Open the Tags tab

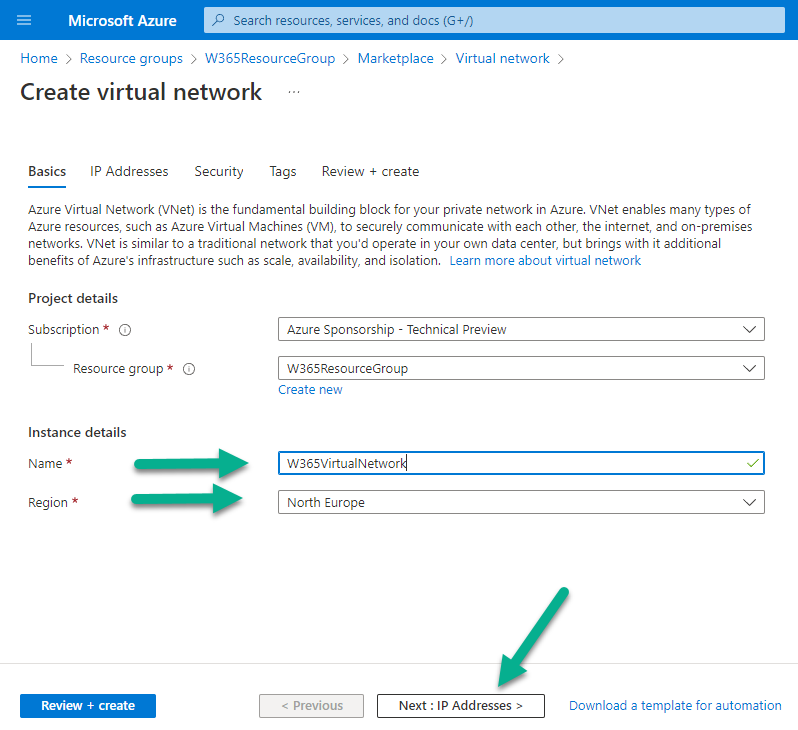(282, 172)
